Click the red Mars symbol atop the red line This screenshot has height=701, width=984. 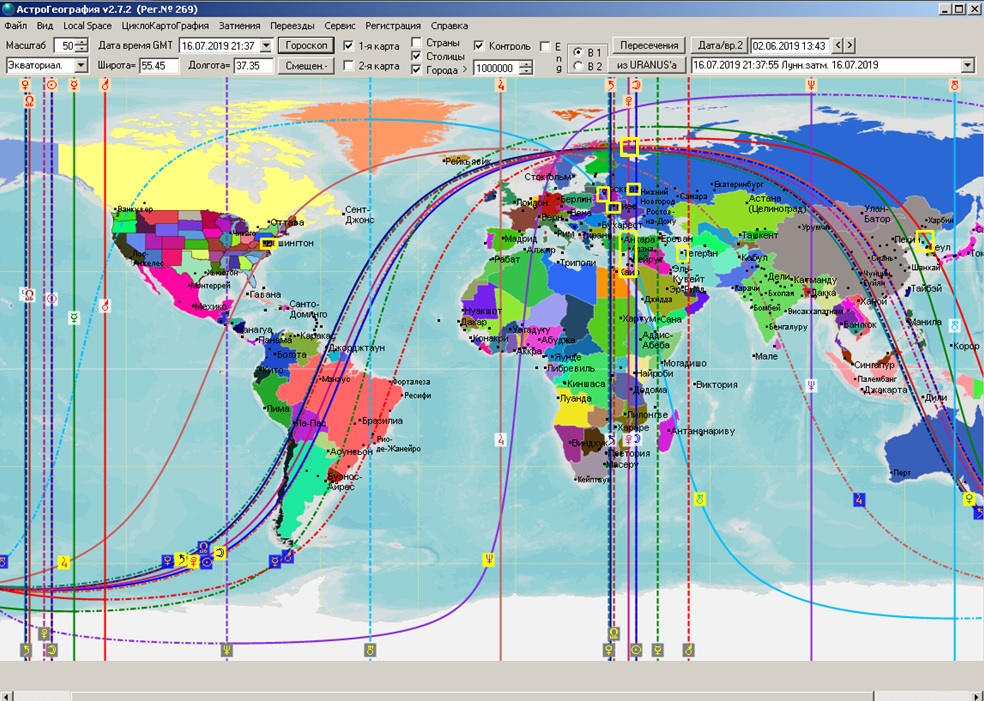pyautogui.click(x=104, y=86)
